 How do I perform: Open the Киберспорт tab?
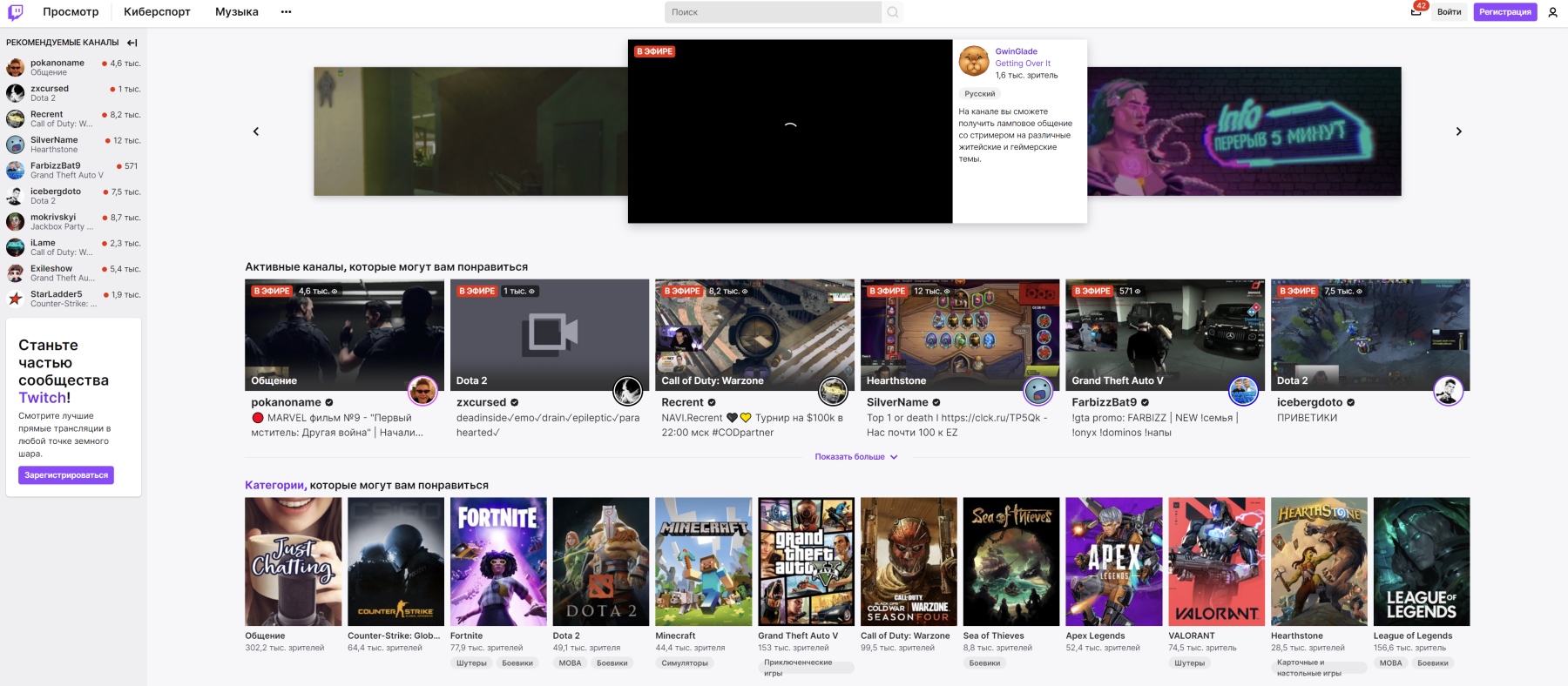click(x=157, y=12)
